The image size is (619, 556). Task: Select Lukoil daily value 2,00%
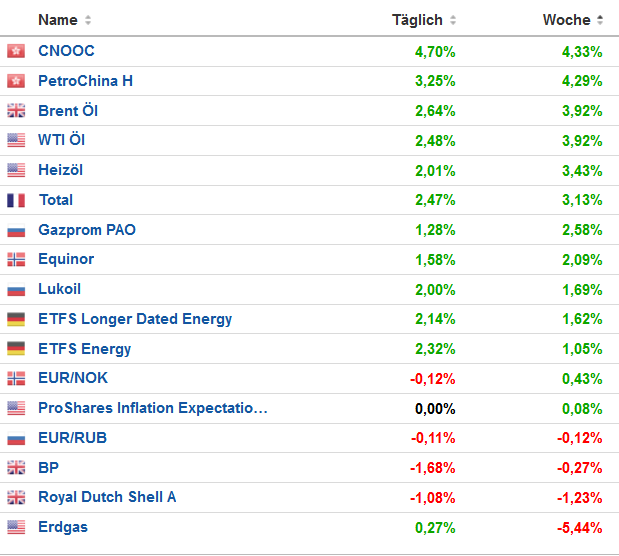coord(435,290)
